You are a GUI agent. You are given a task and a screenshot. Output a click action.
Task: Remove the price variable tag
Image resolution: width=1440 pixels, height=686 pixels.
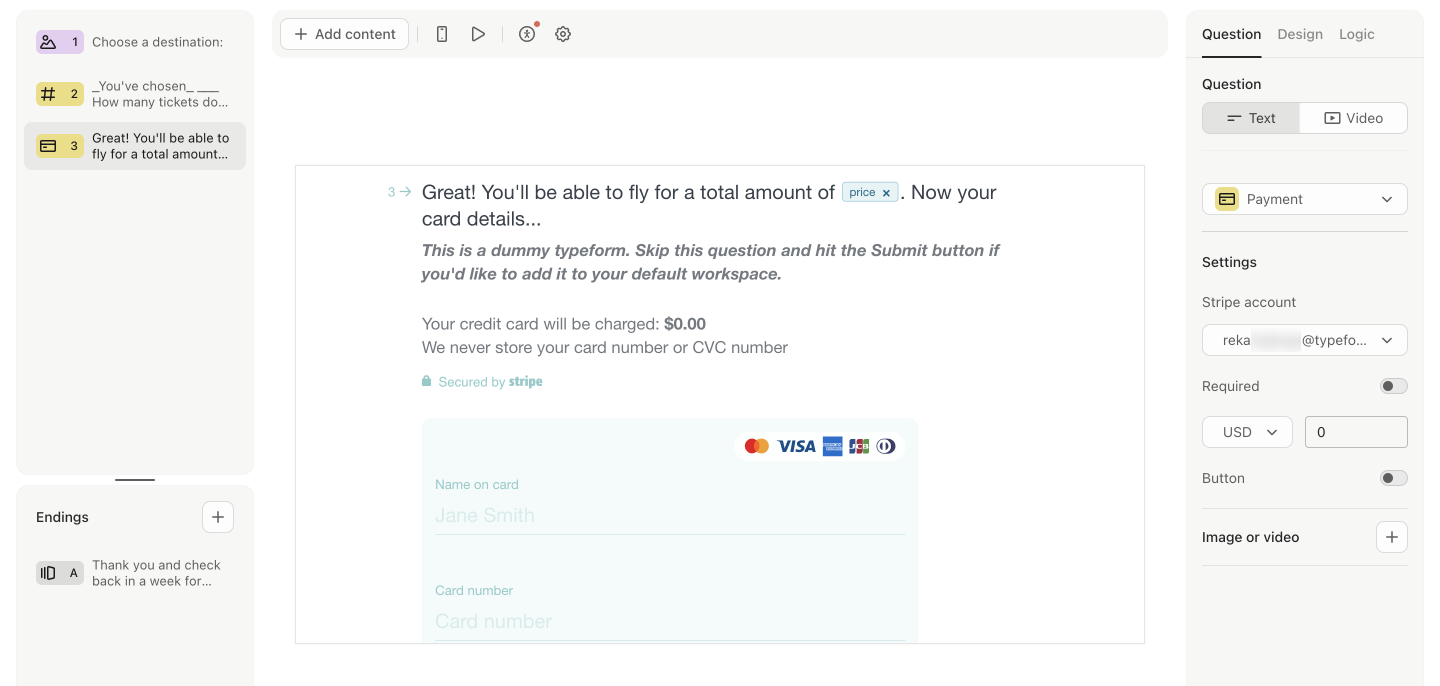(886, 193)
